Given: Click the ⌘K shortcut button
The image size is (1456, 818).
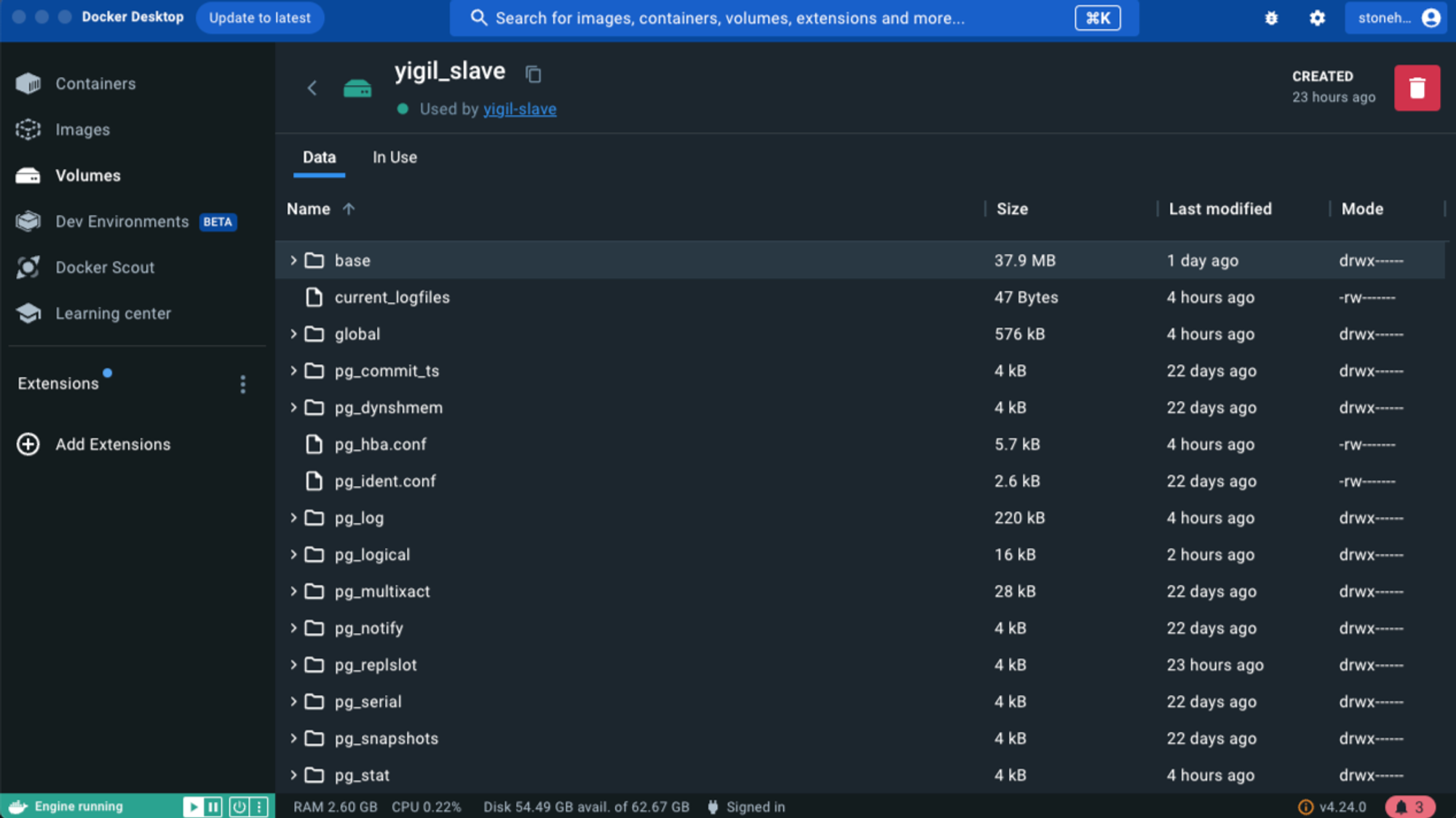Looking at the screenshot, I should pyautogui.click(x=1097, y=18).
